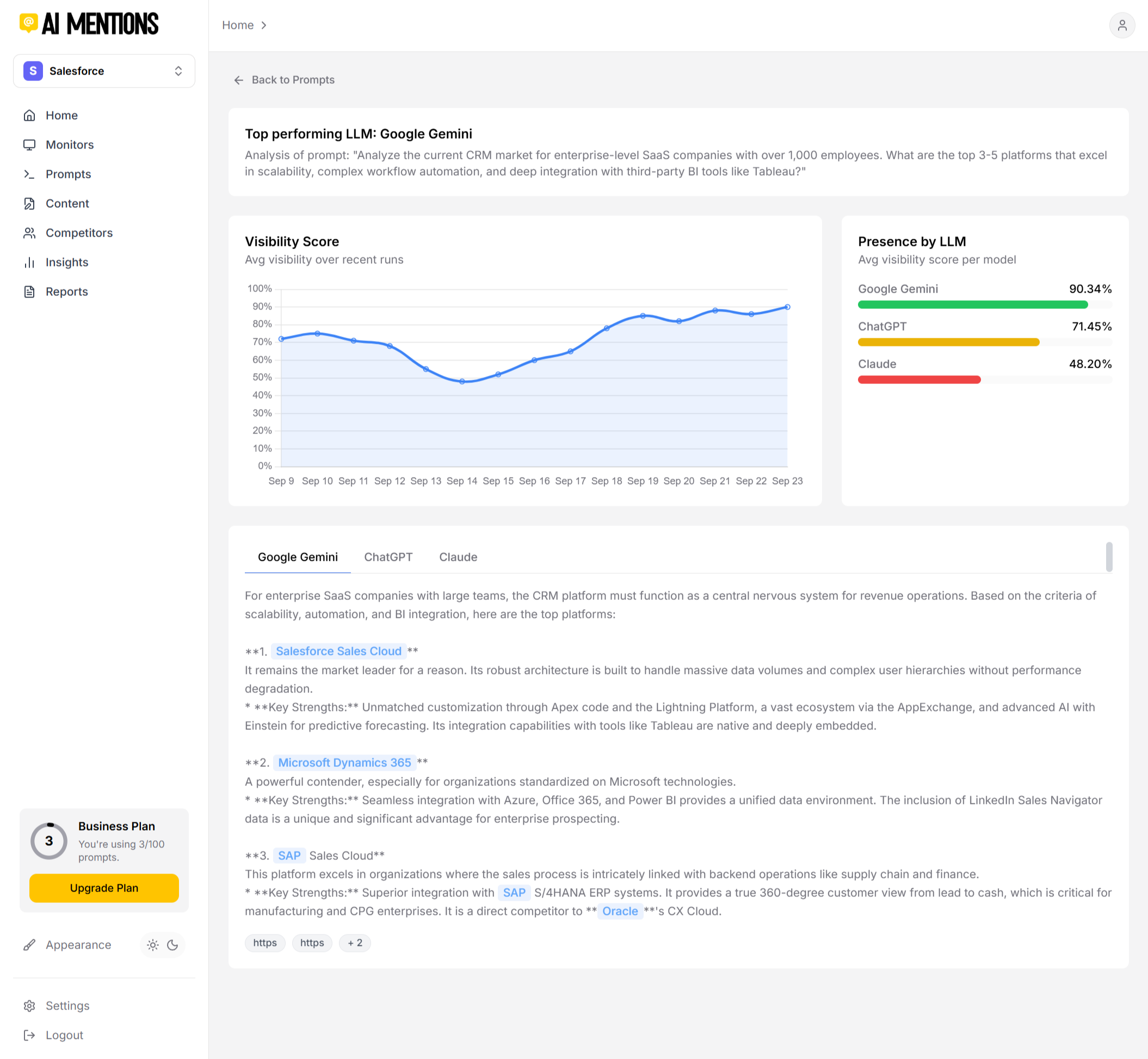Click the Content document icon
The width and height of the screenshot is (1148, 1059).
pos(29,203)
